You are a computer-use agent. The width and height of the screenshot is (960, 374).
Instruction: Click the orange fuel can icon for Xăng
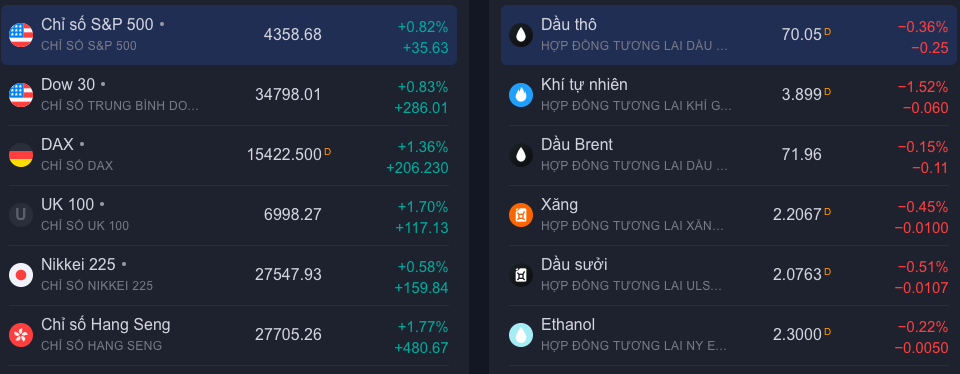click(521, 215)
